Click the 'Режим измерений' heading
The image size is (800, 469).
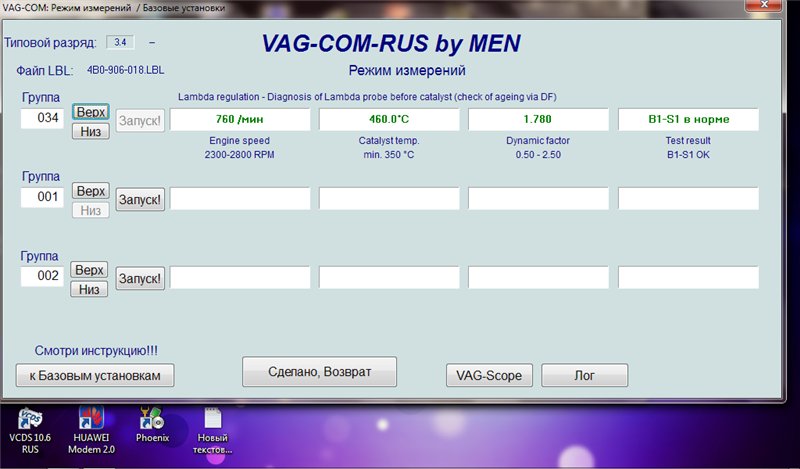(407, 70)
